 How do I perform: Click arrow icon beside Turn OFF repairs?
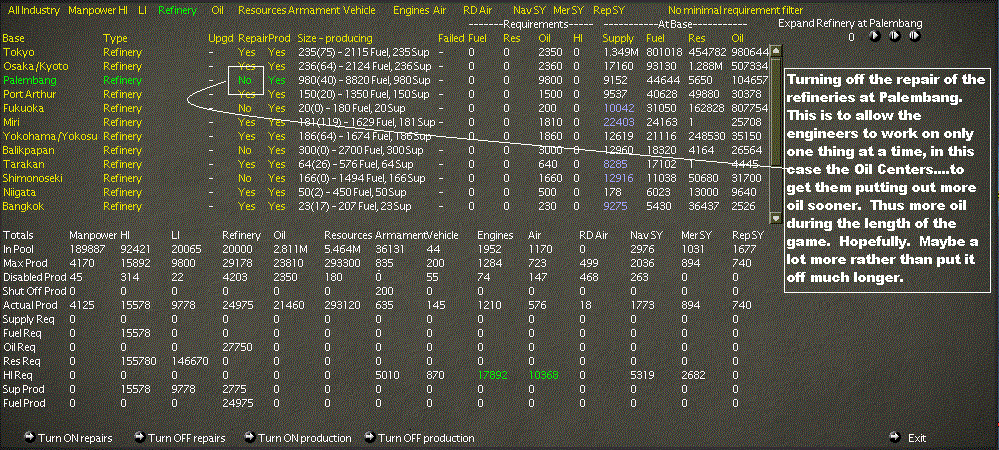tap(140, 437)
